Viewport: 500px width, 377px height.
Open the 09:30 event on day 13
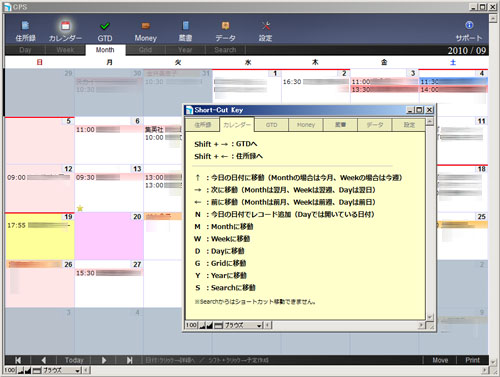tap(109, 177)
